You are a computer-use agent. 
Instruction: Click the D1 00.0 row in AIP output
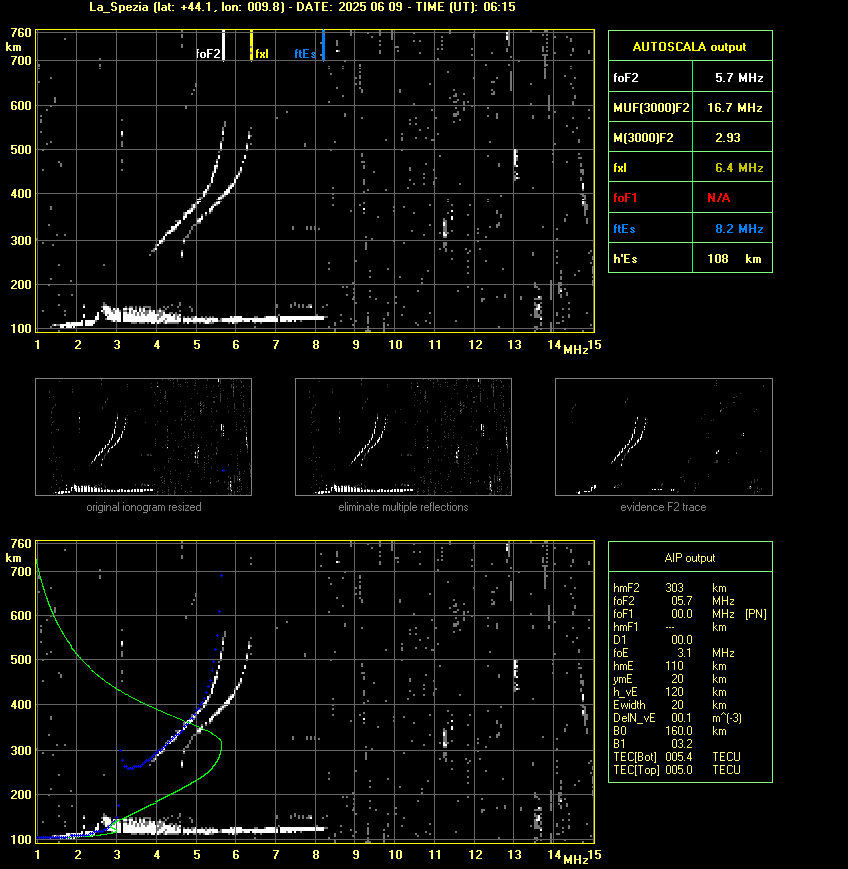(x=653, y=640)
